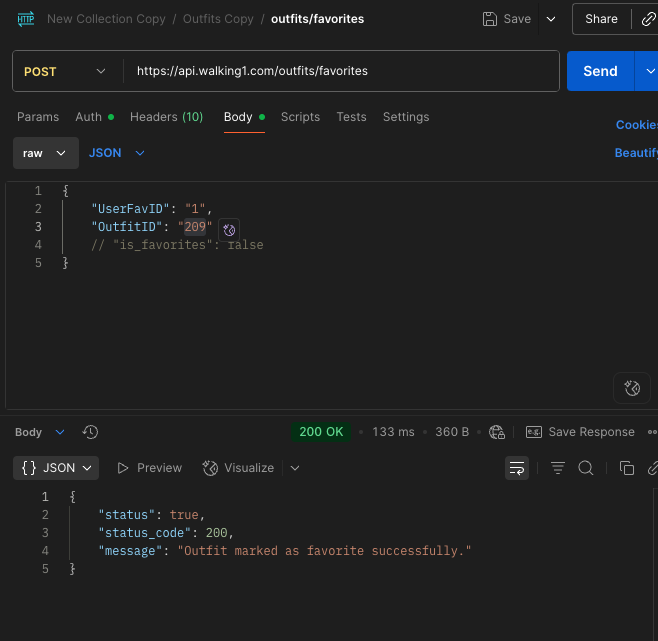658x641 pixels.
Task: Click the network globe lock icon
Action: click(x=497, y=432)
